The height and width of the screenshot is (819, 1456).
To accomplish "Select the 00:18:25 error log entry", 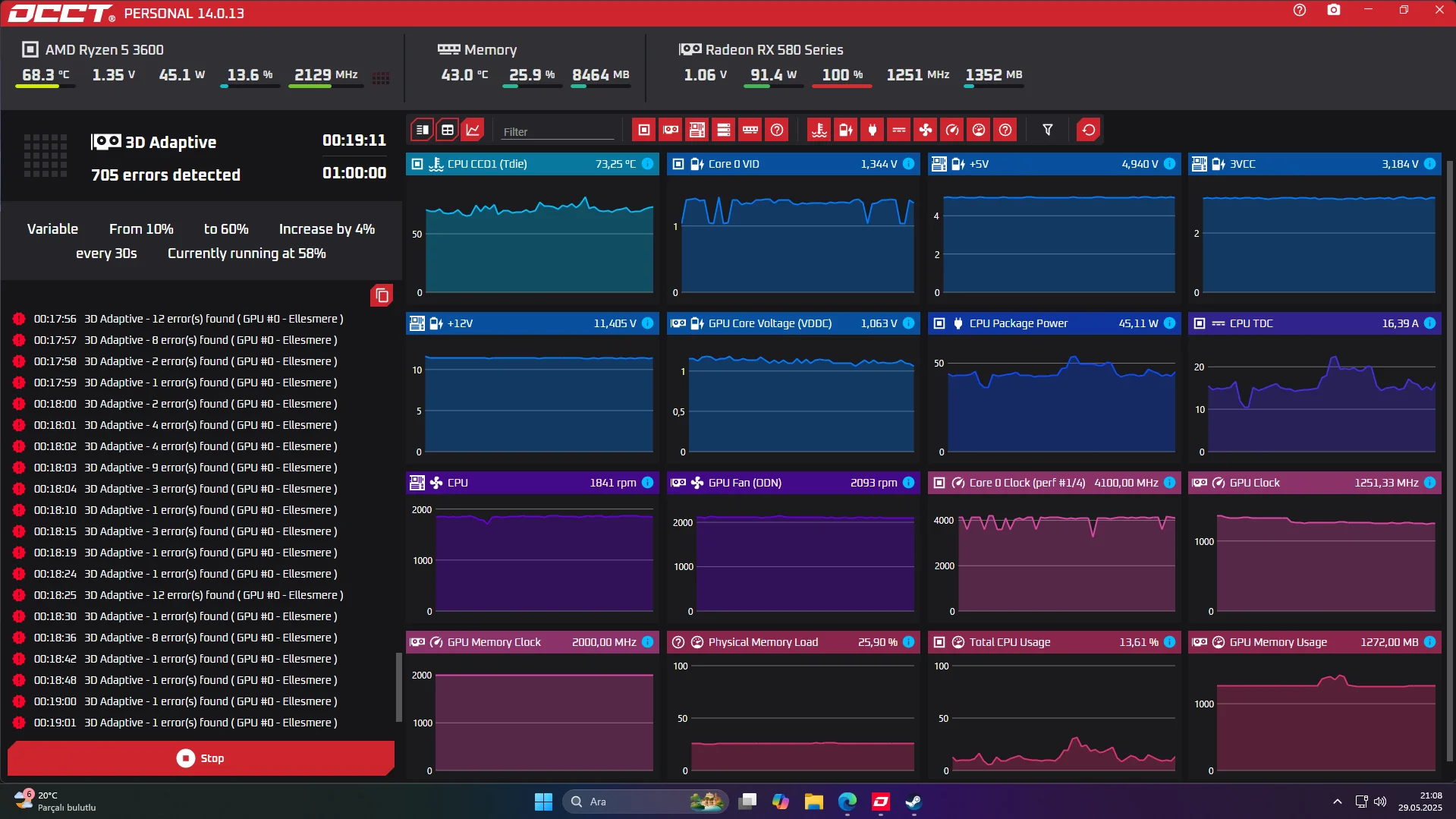I will coord(201,595).
